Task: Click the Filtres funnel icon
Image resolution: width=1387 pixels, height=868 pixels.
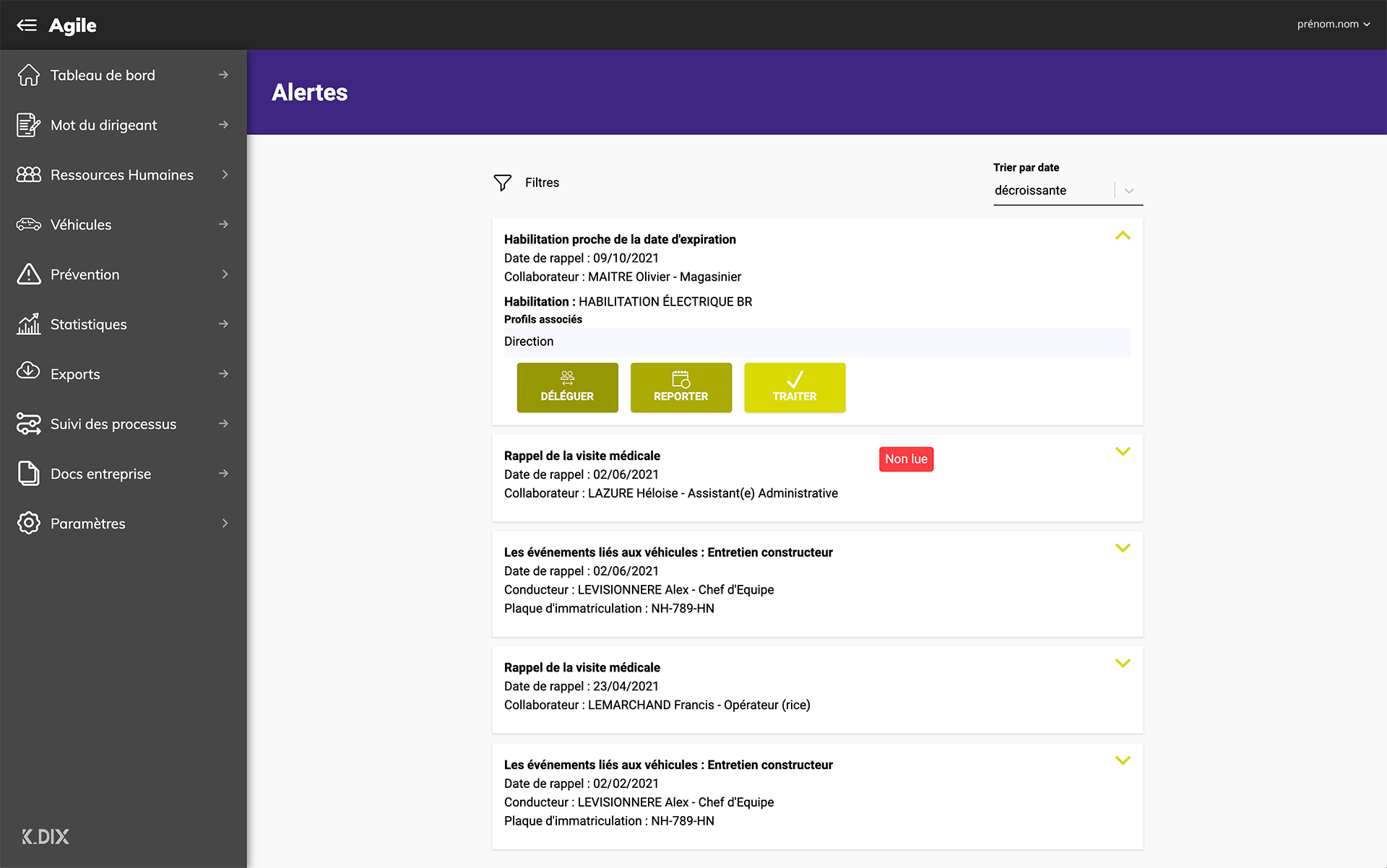Action: (x=503, y=183)
